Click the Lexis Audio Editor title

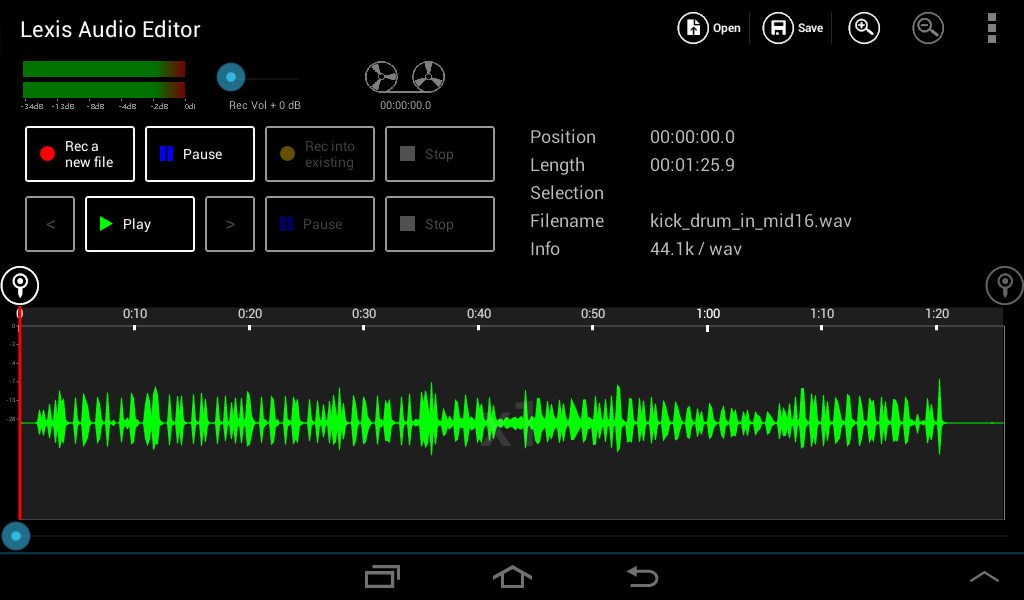point(110,29)
